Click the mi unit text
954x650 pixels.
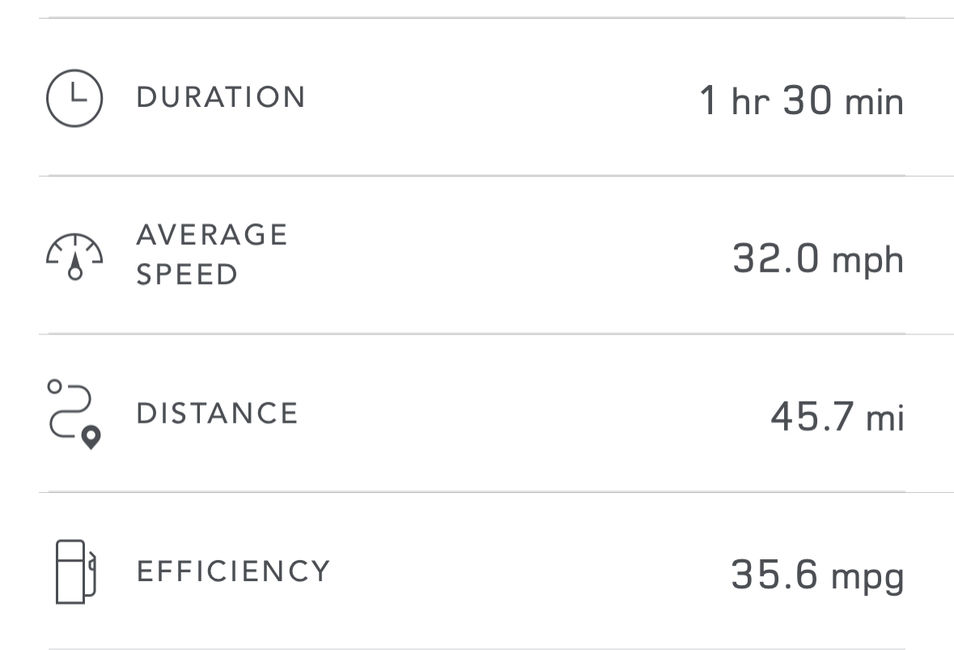[x=885, y=418]
